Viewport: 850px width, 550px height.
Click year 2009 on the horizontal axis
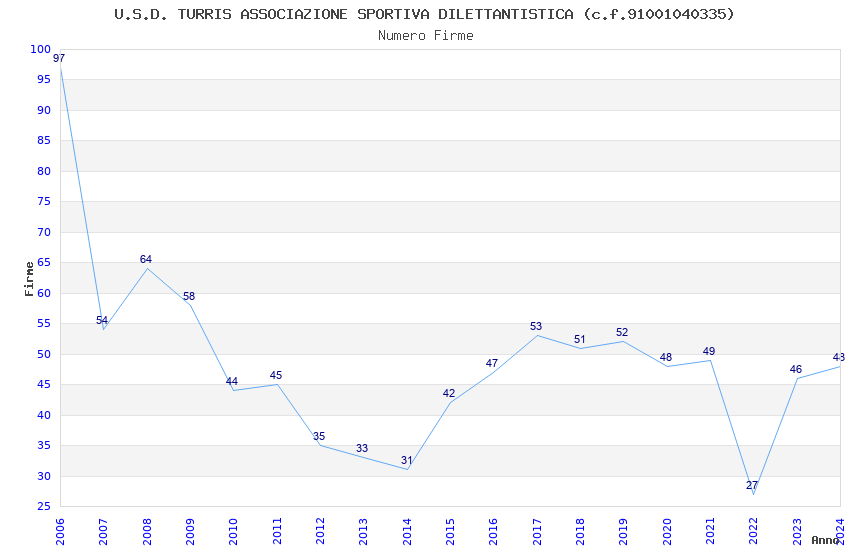[x=190, y=531]
